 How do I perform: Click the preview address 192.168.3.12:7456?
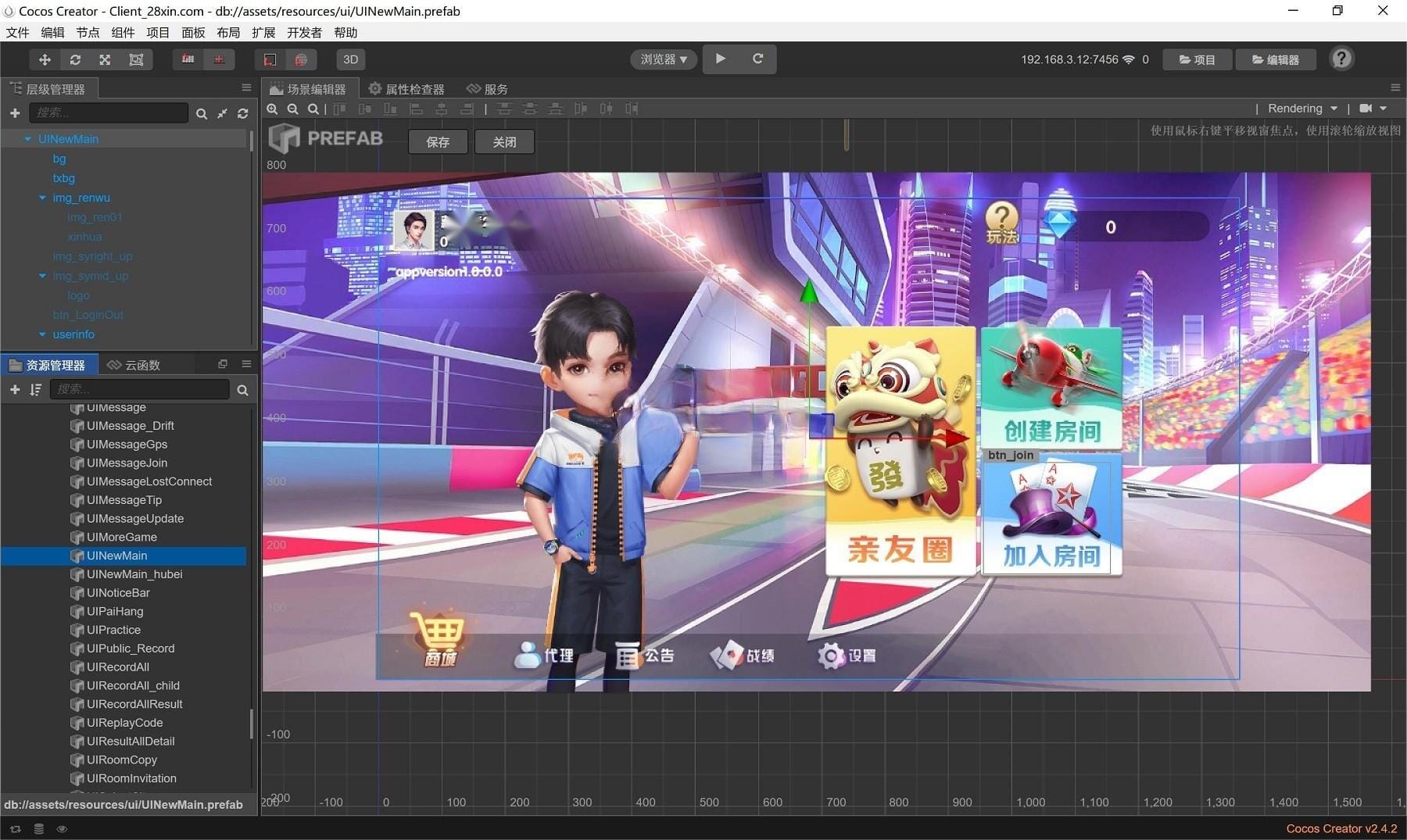1069,59
